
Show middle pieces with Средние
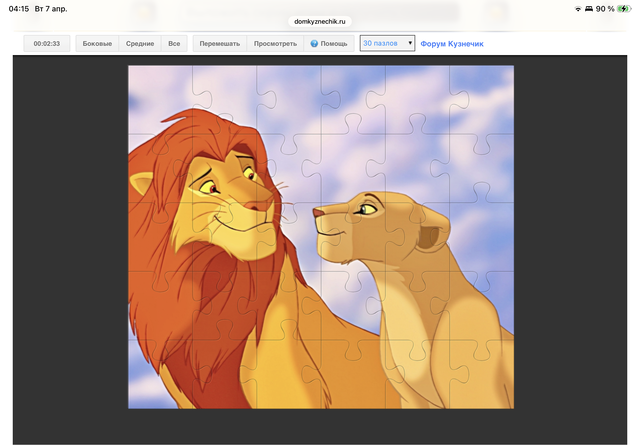click(140, 44)
